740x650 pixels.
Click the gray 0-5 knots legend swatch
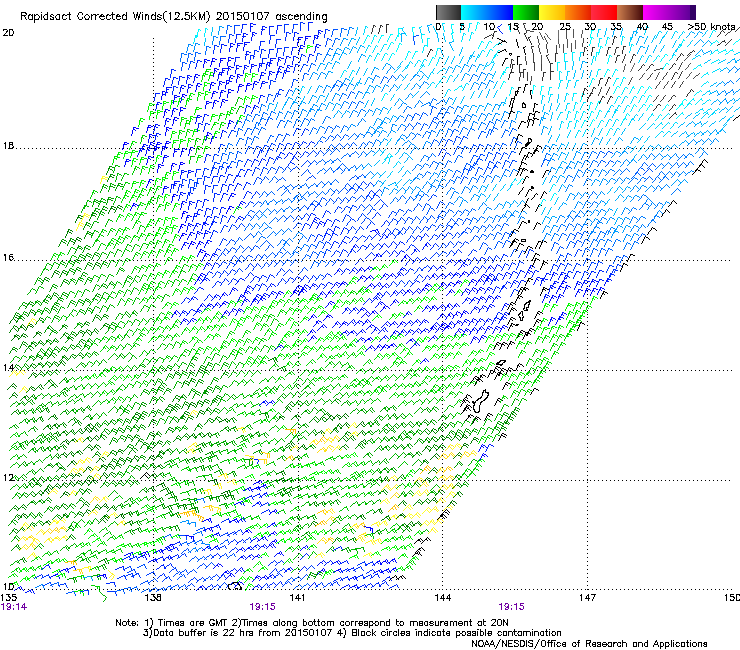448,12
